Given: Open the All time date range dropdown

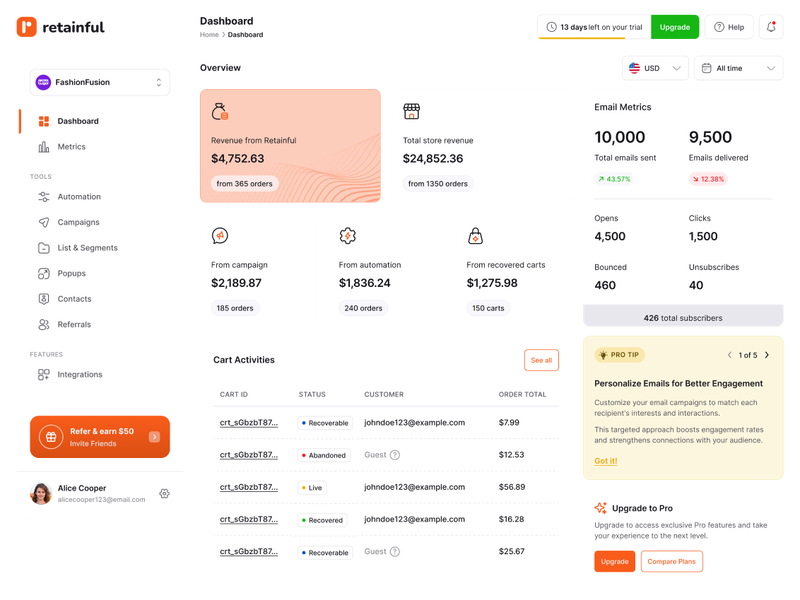Looking at the screenshot, I should [x=738, y=68].
